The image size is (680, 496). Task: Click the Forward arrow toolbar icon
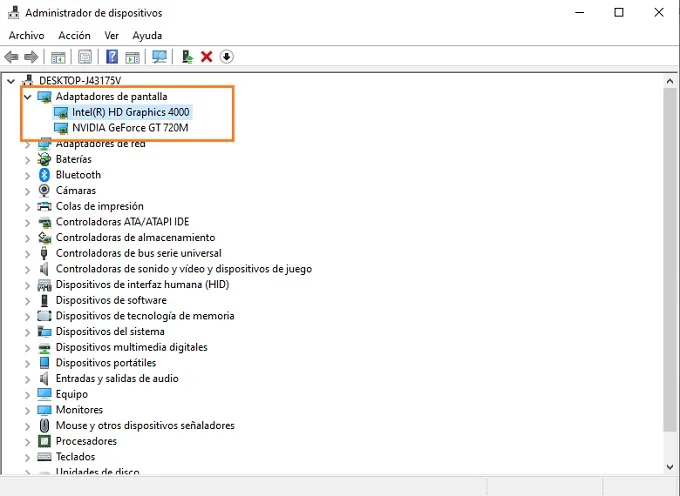[31, 57]
